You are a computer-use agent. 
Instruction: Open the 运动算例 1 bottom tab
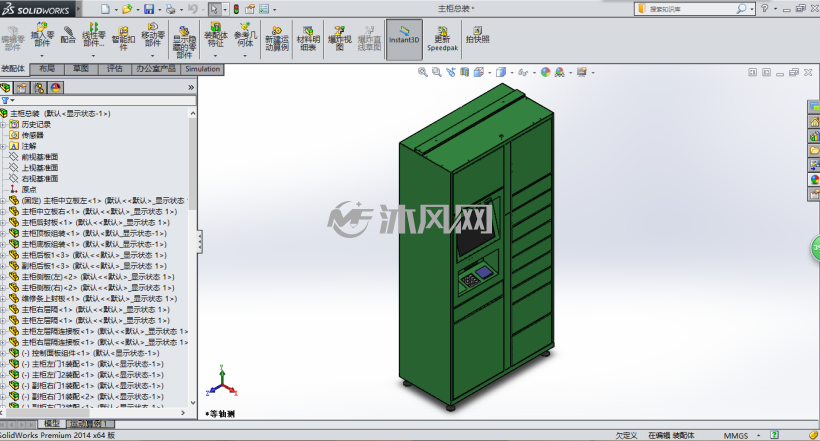coord(88,424)
